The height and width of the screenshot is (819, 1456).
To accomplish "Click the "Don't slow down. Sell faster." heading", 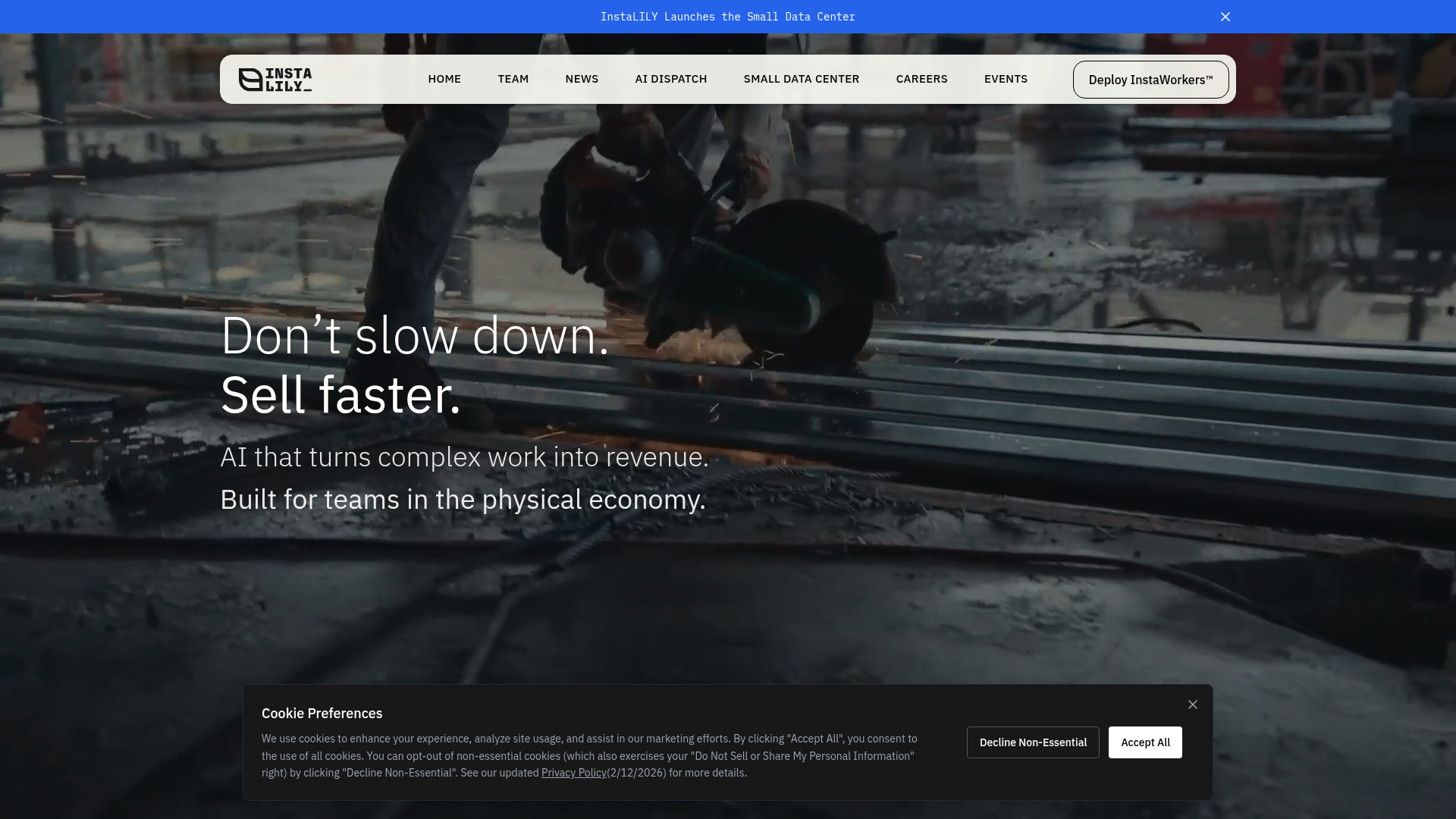I will point(415,365).
